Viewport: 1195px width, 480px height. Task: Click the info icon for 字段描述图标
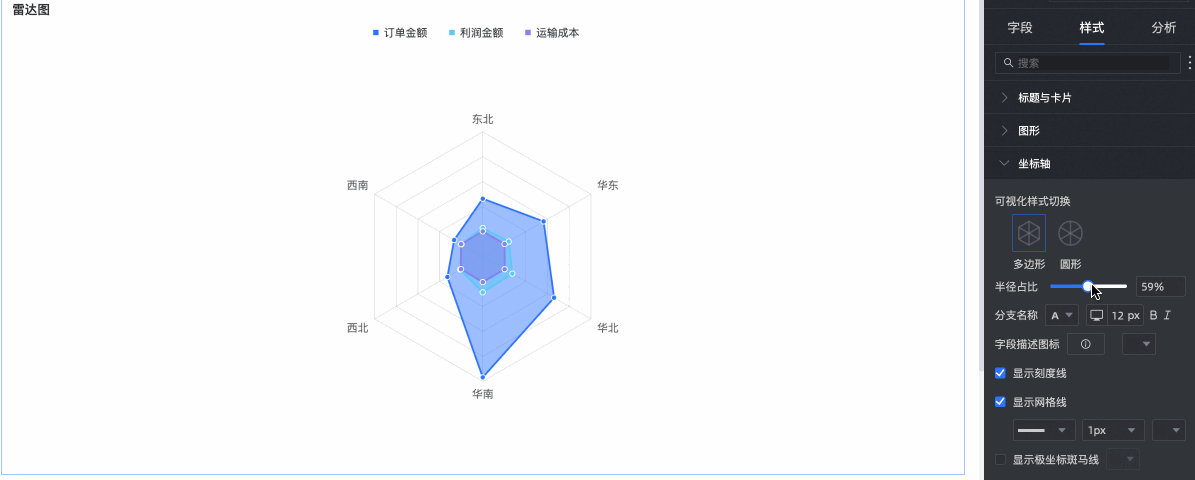pos(1086,344)
